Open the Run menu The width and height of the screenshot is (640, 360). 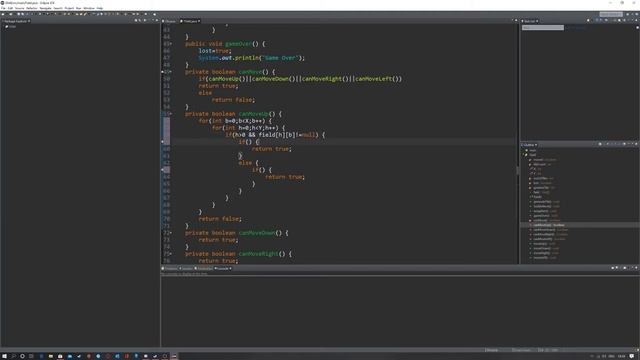pos(78,8)
